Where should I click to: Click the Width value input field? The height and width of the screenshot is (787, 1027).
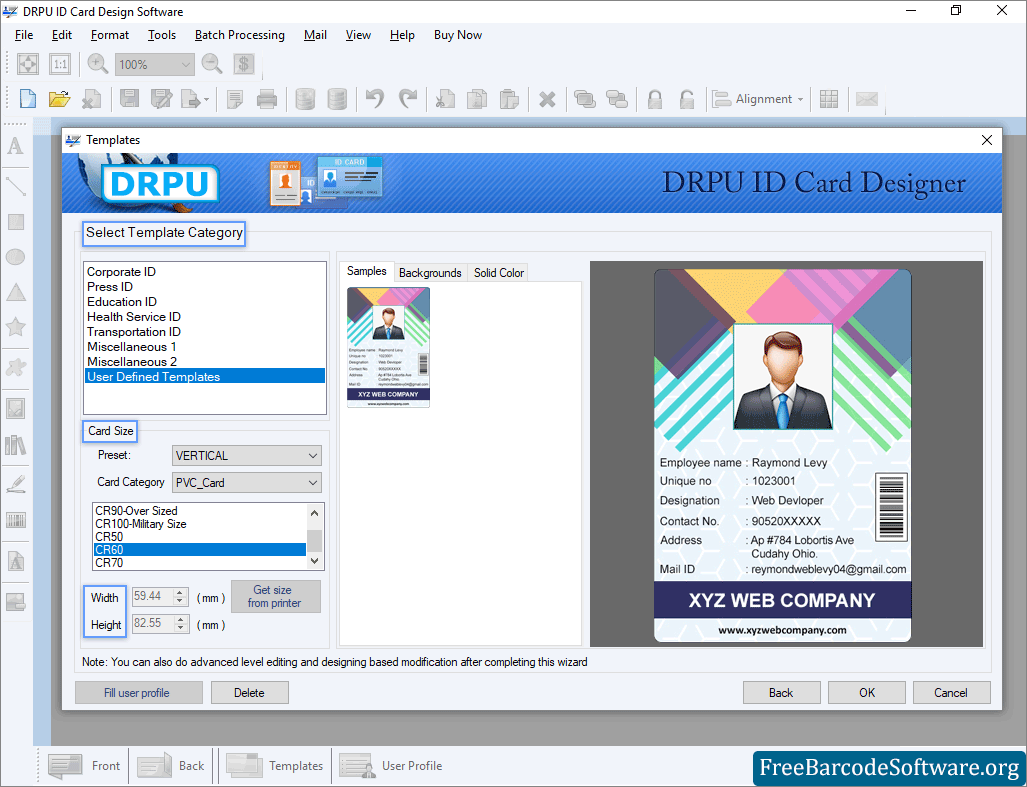pyautogui.click(x=153, y=596)
